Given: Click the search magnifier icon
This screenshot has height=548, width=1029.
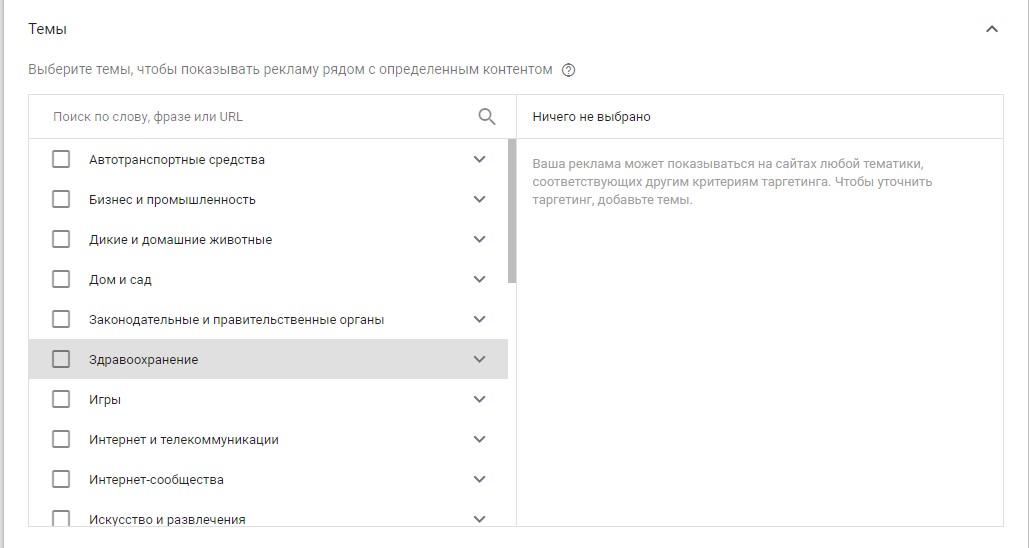Looking at the screenshot, I should pos(486,117).
